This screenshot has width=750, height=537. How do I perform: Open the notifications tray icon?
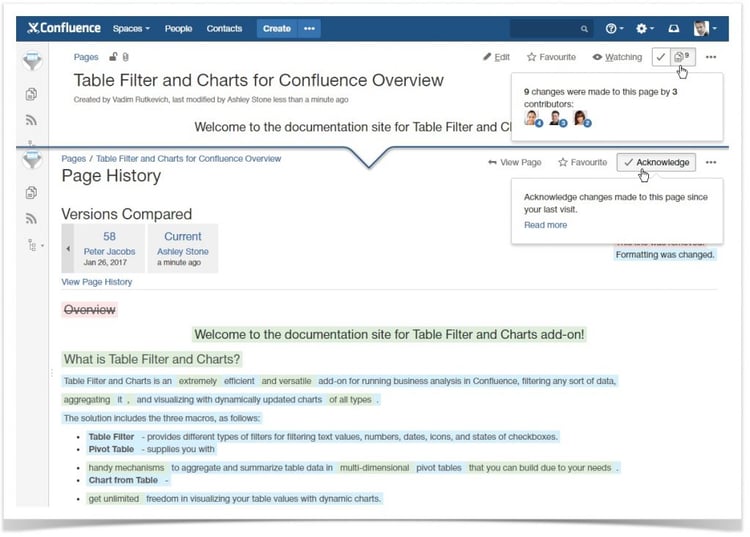pos(674,29)
